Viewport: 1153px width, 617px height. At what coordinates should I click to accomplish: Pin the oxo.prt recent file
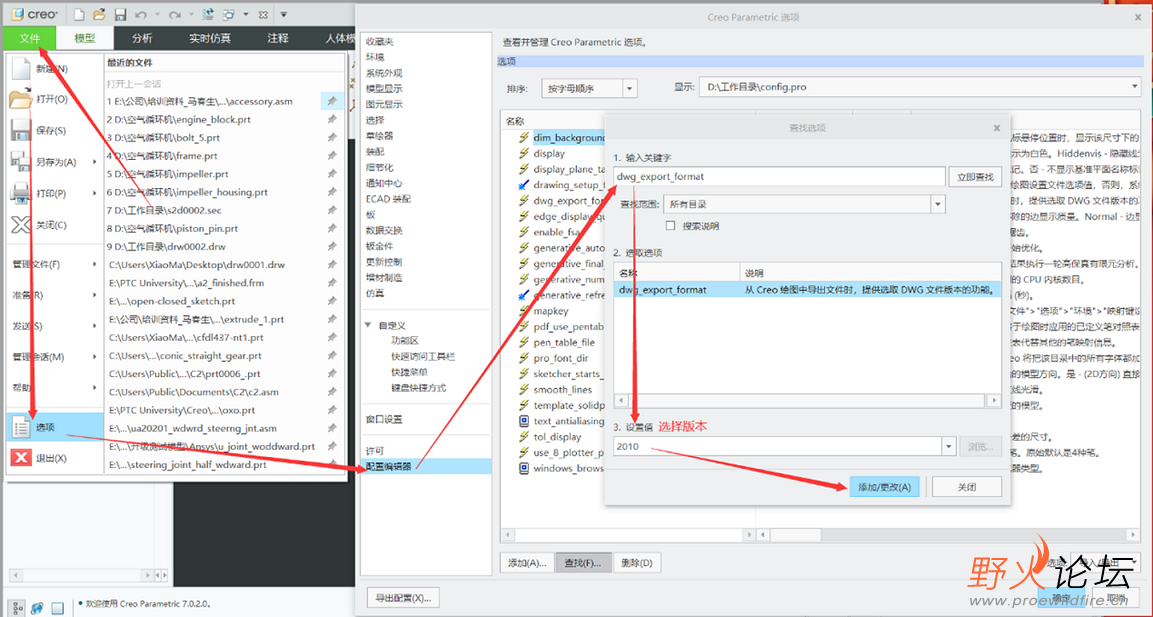click(332, 410)
